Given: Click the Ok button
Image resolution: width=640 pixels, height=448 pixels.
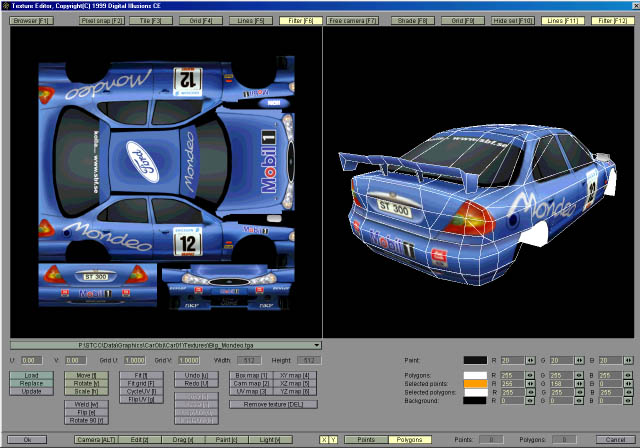Looking at the screenshot, I should pos(27,439).
